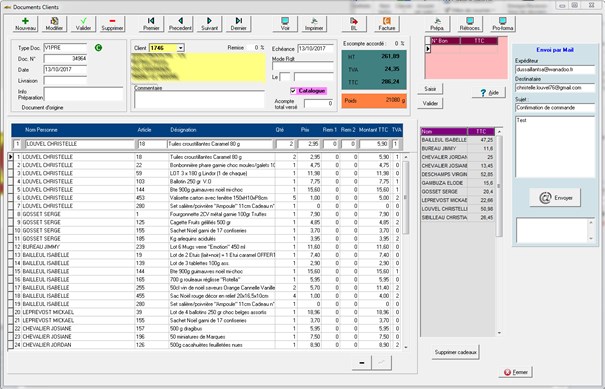Select row 8 GOSSET SERGE Fourgonnette
The height and width of the screenshot is (389, 605).
pos(204,214)
